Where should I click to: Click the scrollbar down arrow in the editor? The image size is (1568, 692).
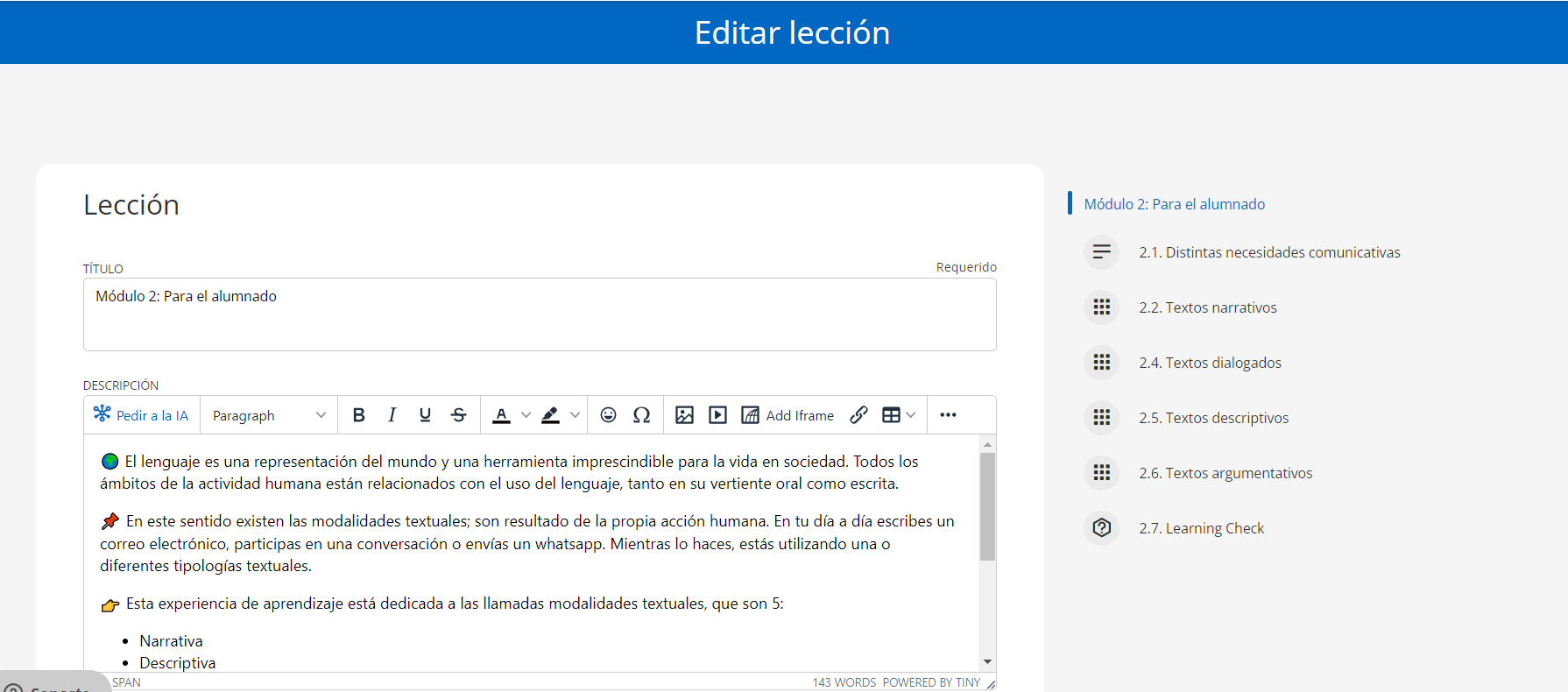(987, 662)
